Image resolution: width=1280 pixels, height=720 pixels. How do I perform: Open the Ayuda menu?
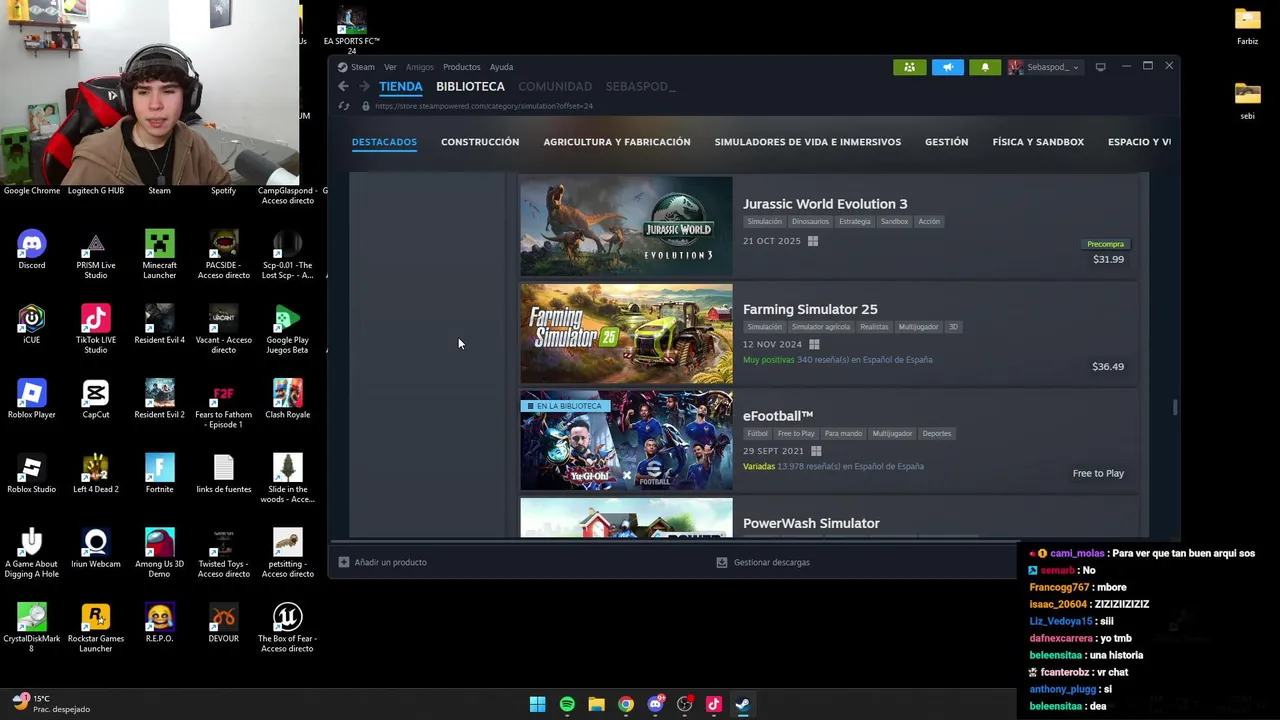pyautogui.click(x=501, y=67)
